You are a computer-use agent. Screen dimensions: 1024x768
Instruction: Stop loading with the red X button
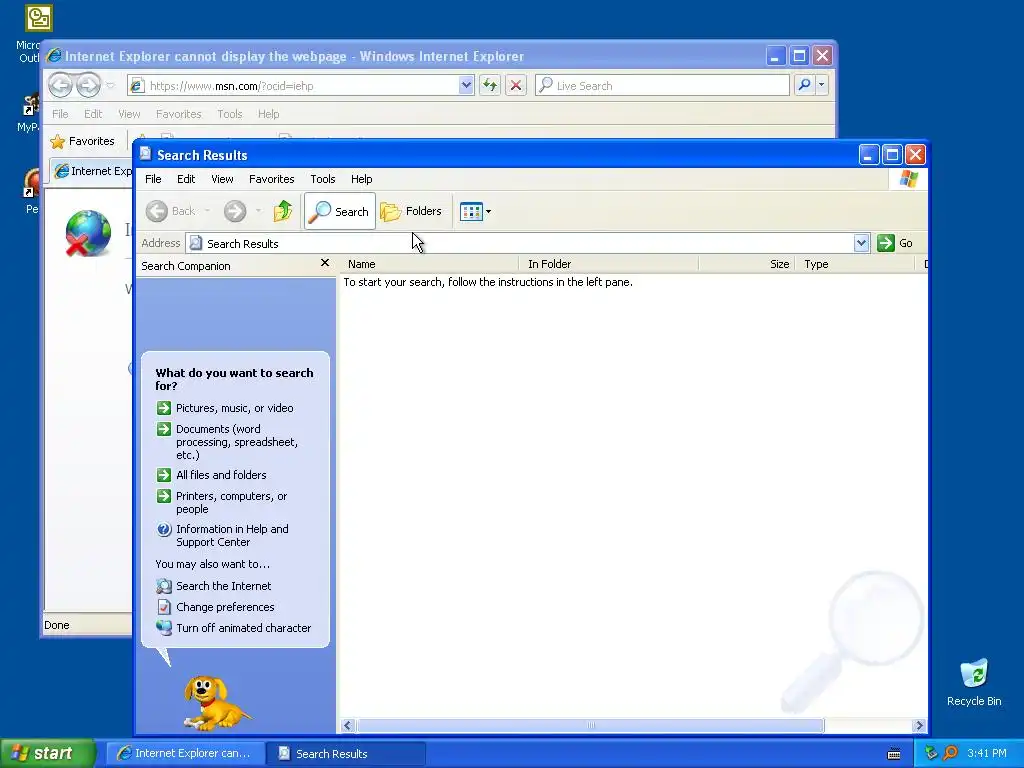click(516, 85)
